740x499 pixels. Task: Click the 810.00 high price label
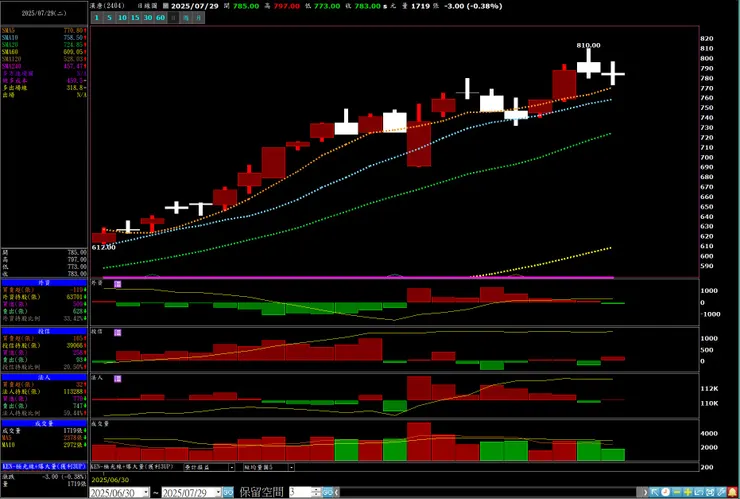tap(589, 45)
